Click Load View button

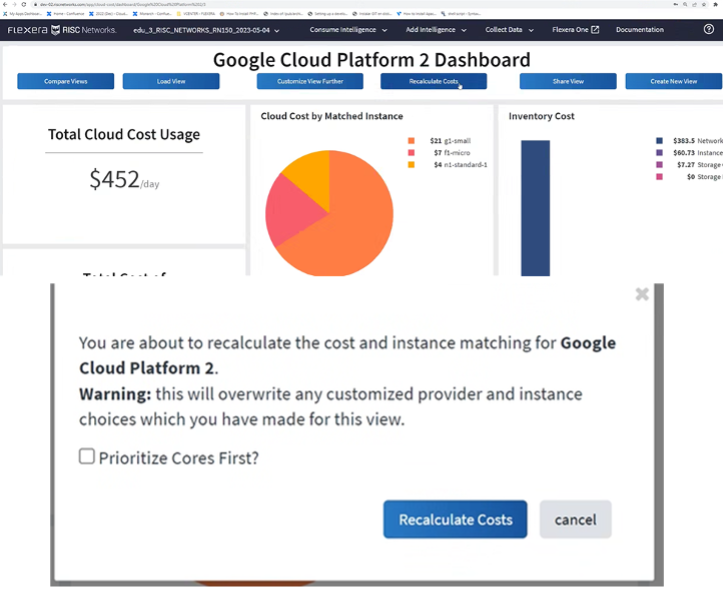tap(171, 81)
